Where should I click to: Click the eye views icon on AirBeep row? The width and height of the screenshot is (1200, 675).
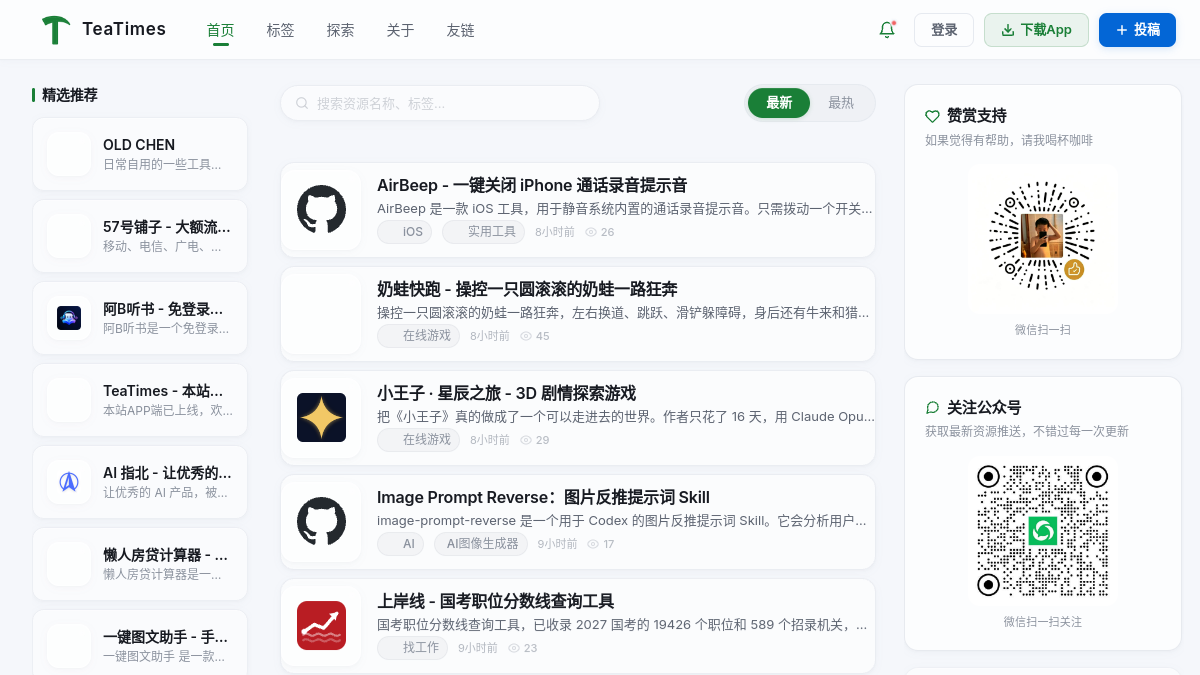point(591,232)
